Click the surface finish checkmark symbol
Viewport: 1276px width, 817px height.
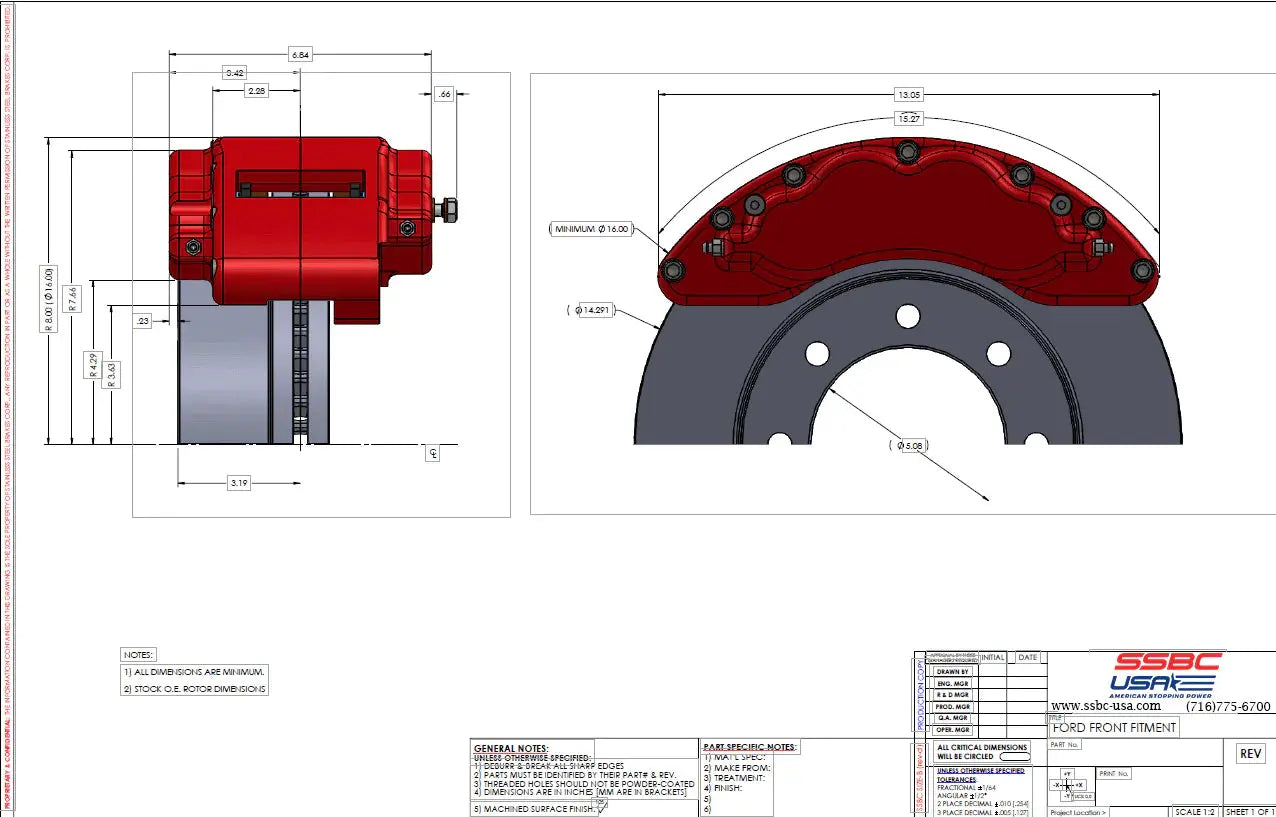tap(601, 803)
